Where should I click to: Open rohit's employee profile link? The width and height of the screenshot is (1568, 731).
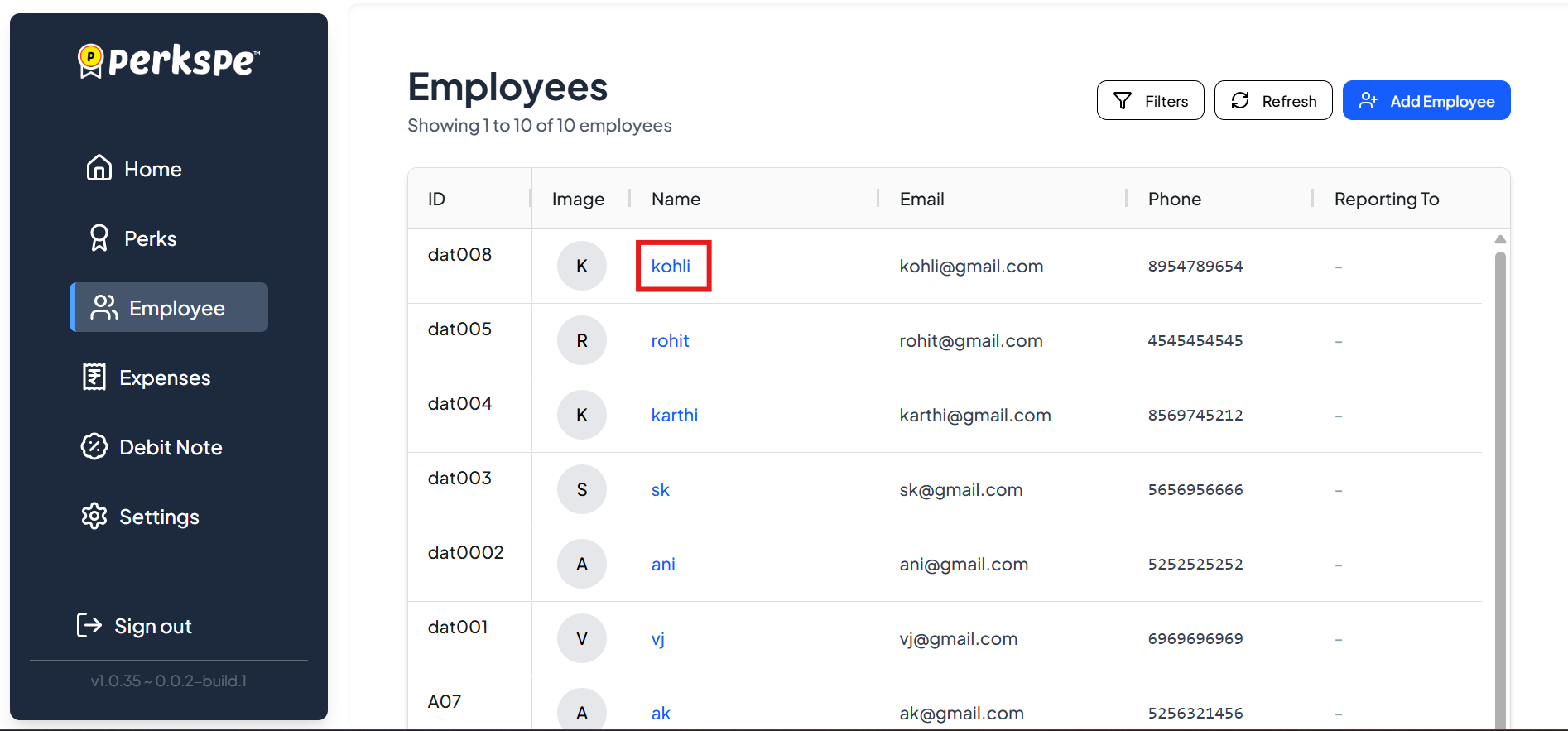tap(670, 341)
